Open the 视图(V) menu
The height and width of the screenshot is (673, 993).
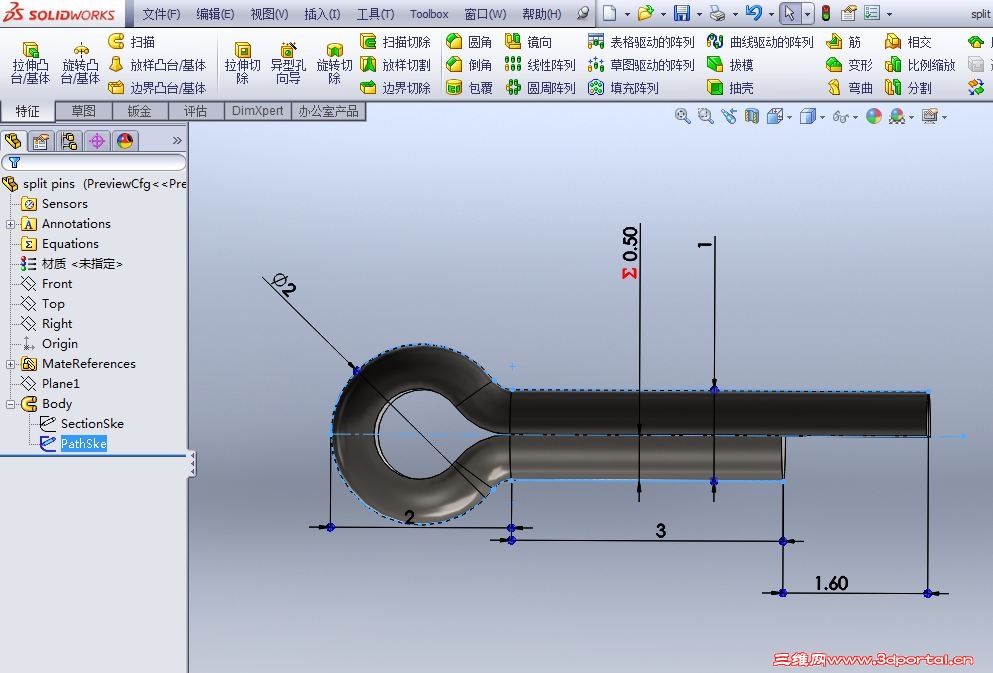269,13
